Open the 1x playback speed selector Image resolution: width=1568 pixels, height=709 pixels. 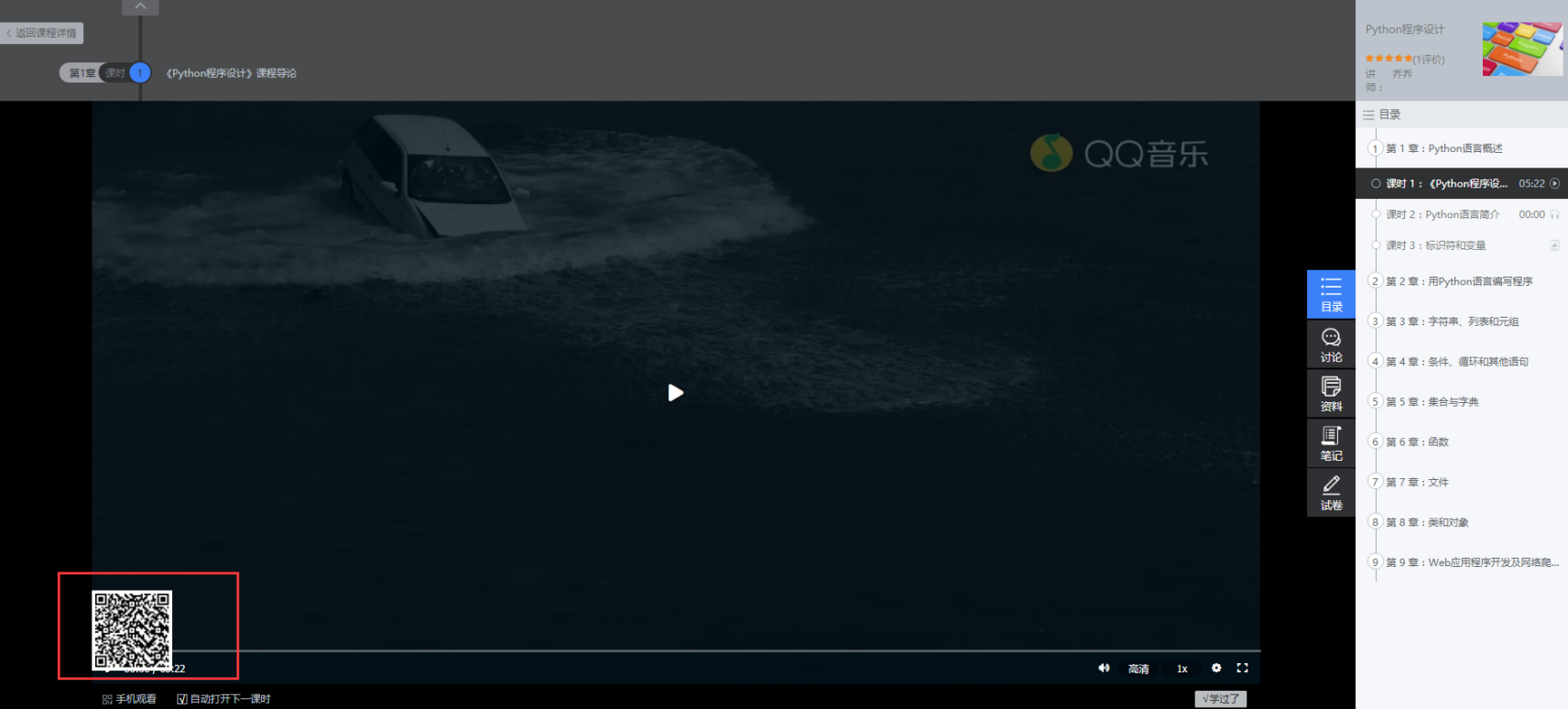(1182, 669)
